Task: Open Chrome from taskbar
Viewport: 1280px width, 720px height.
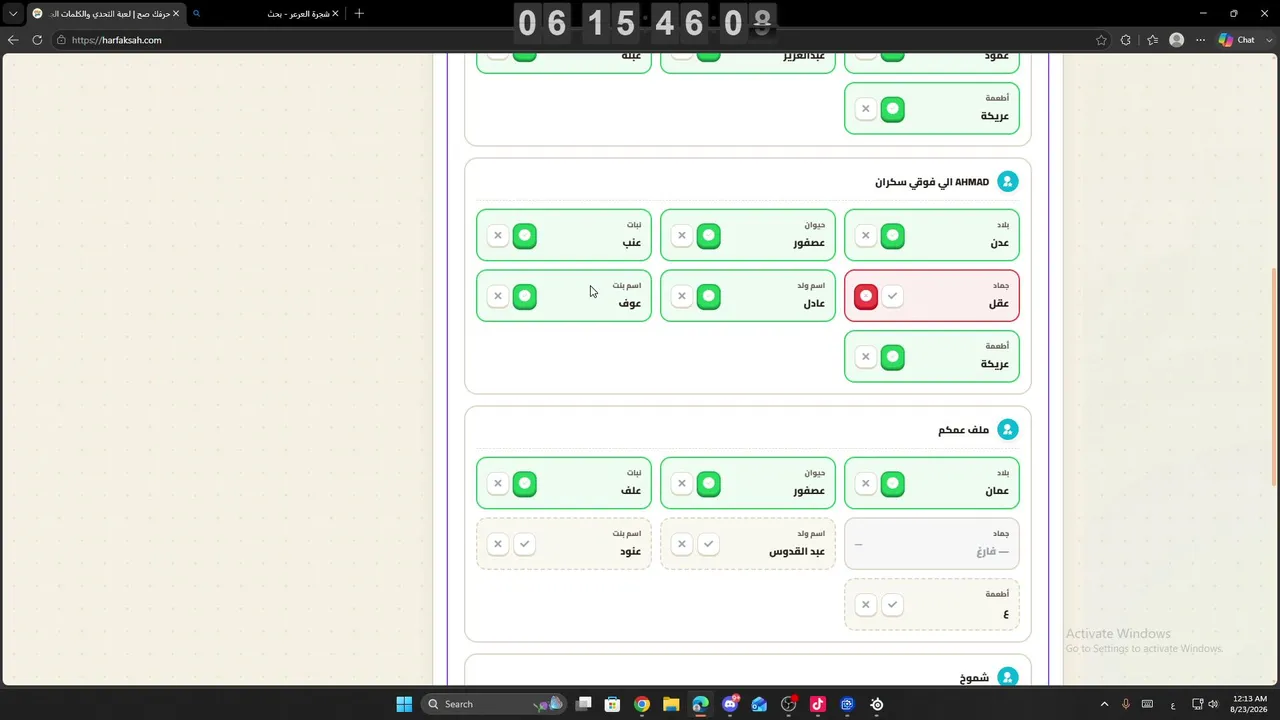Action: tap(642, 704)
